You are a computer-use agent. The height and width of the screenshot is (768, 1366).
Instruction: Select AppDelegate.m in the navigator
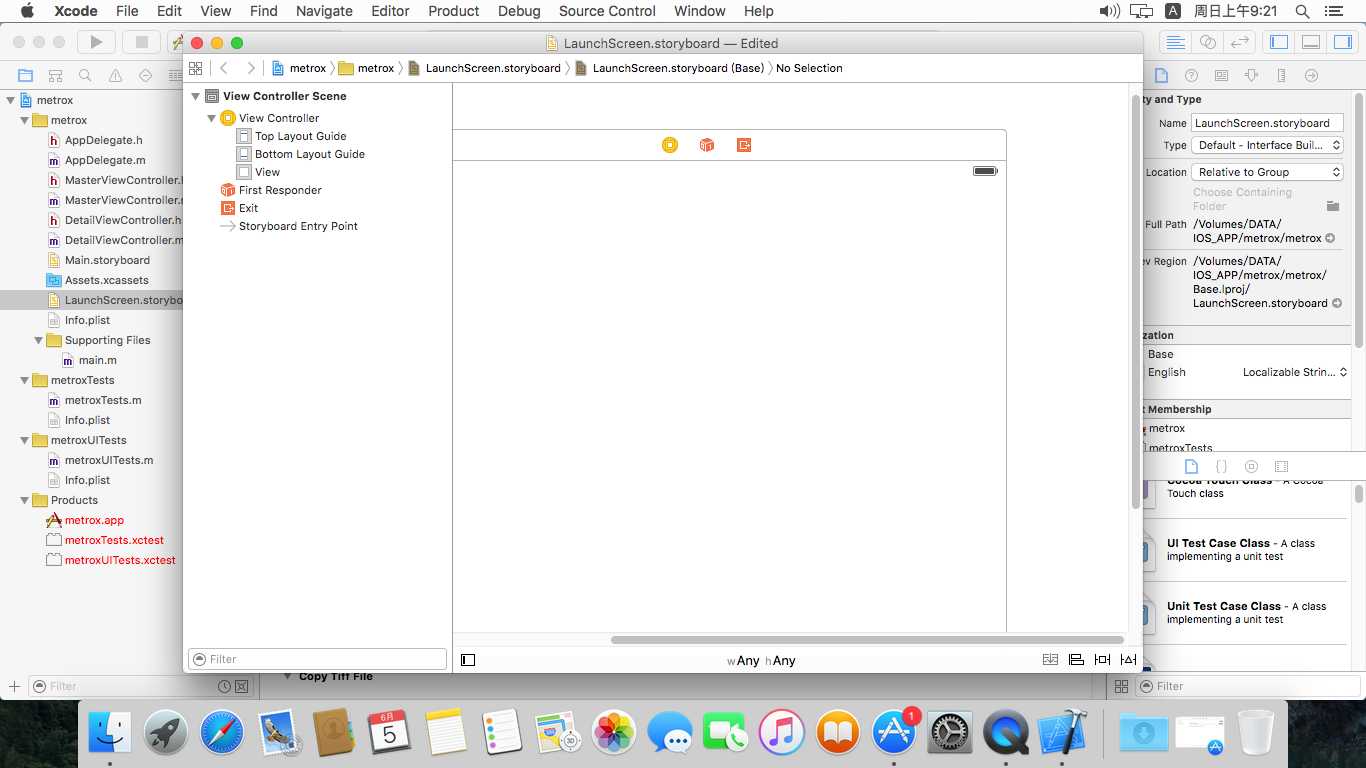pos(105,160)
